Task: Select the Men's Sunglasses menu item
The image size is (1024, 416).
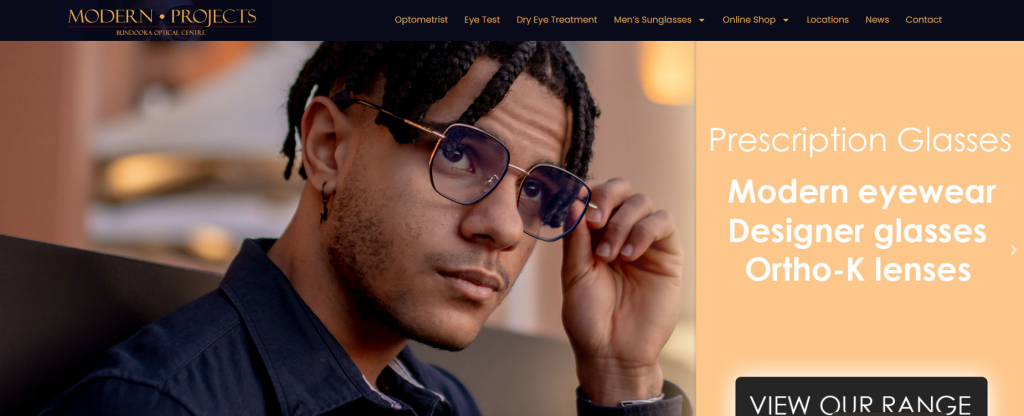Action: pyautogui.click(x=652, y=20)
